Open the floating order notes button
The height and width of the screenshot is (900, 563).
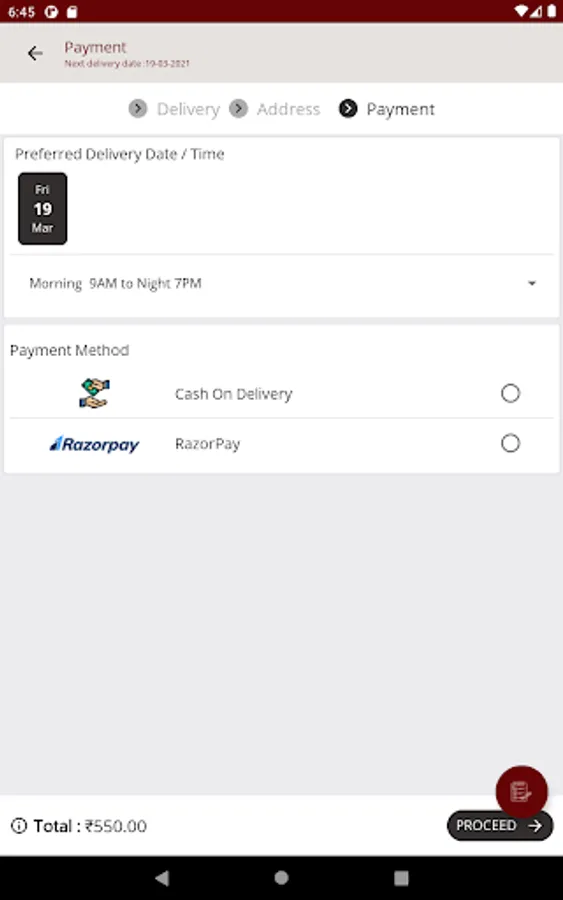(x=521, y=792)
